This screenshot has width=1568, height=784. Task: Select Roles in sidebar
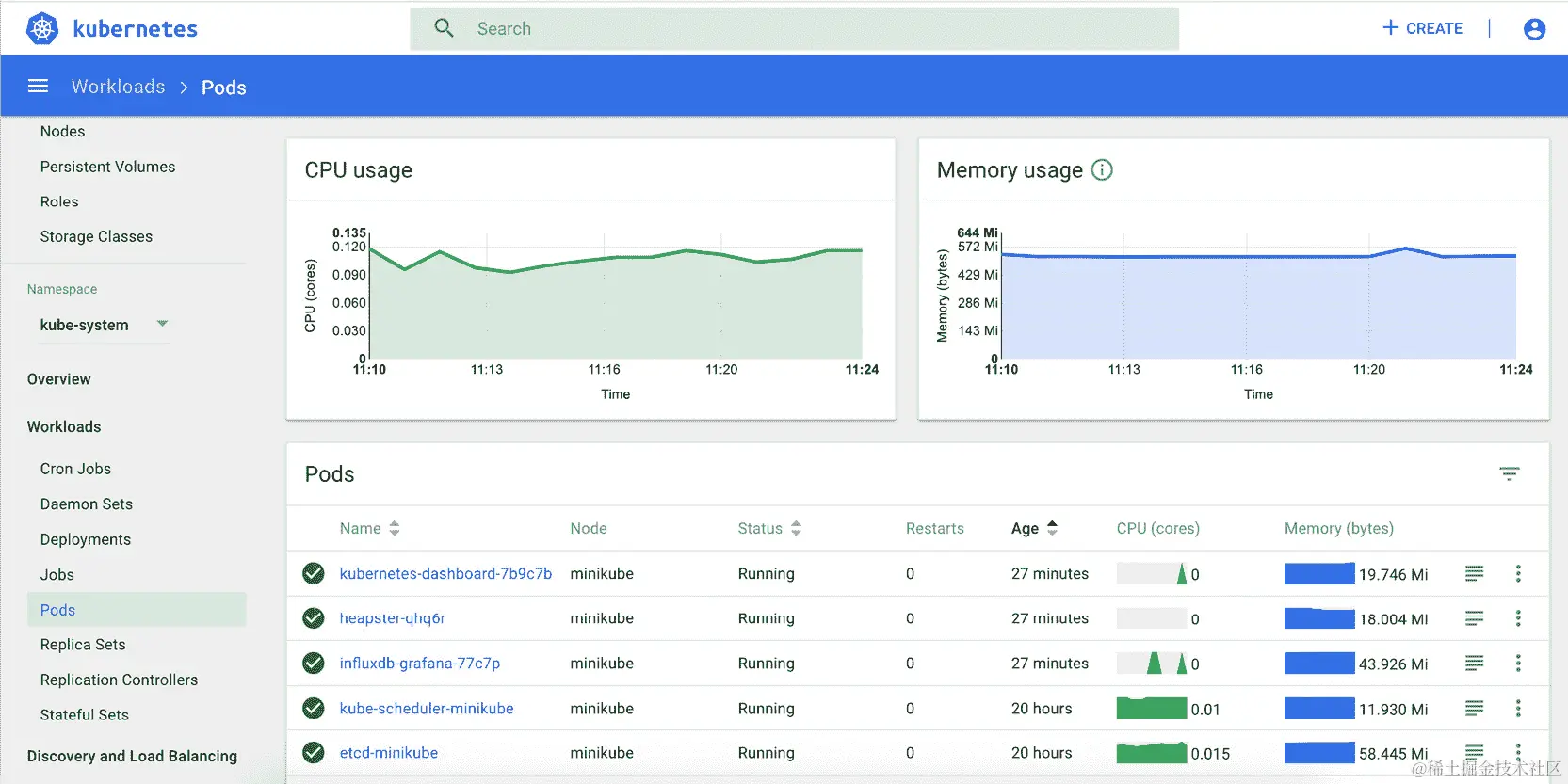pyautogui.click(x=59, y=201)
